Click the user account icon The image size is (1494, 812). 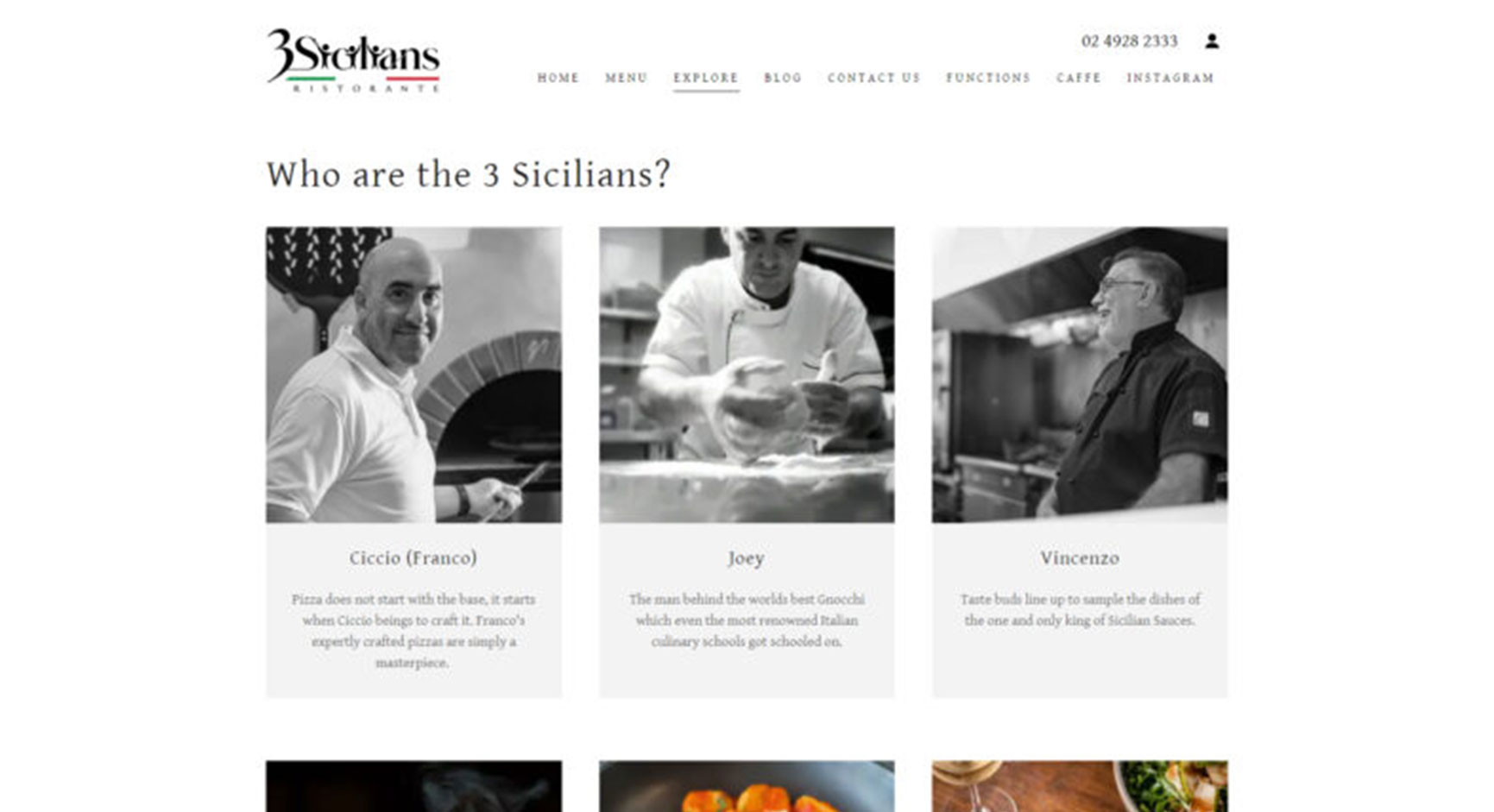[1212, 41]
